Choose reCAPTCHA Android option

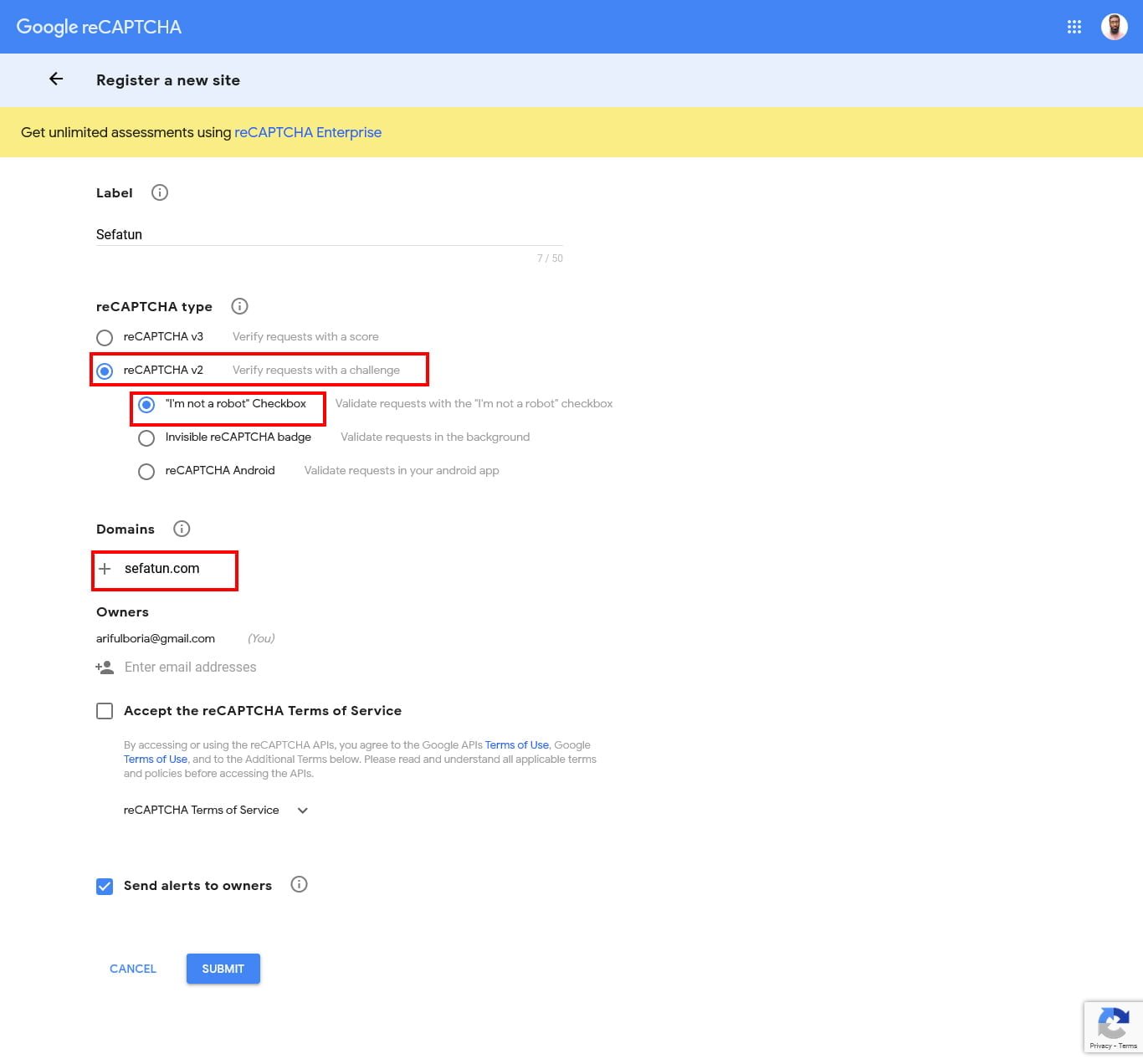tap(146, 471)
